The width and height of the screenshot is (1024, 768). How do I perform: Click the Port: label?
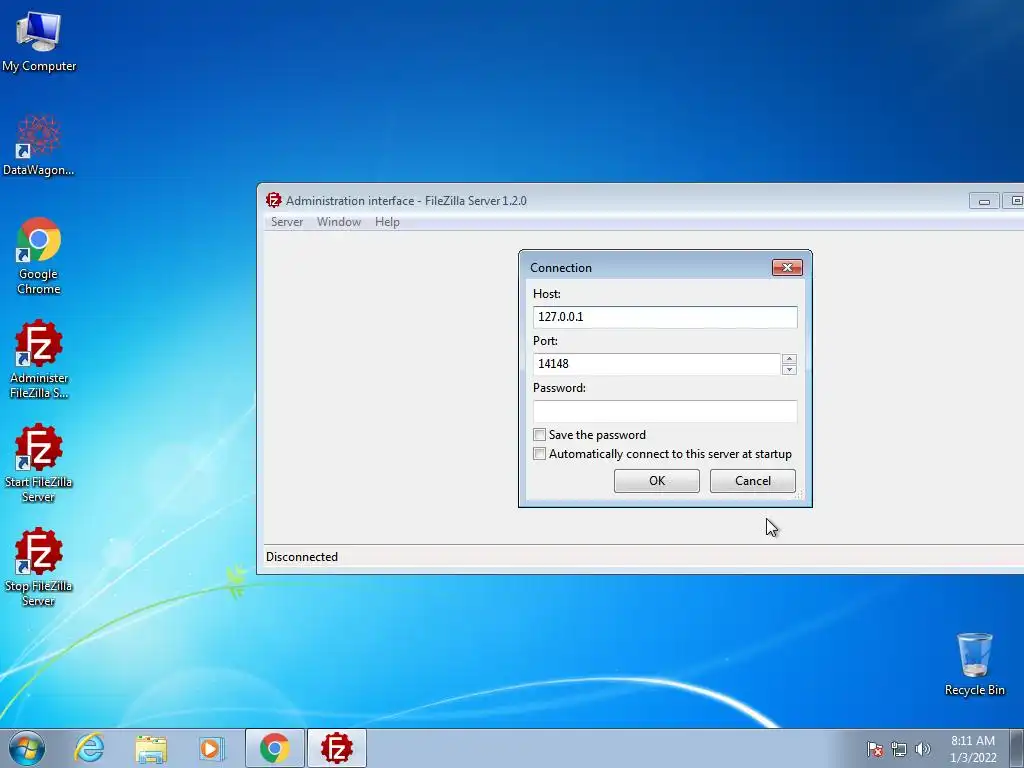click(x=545, y=341)
